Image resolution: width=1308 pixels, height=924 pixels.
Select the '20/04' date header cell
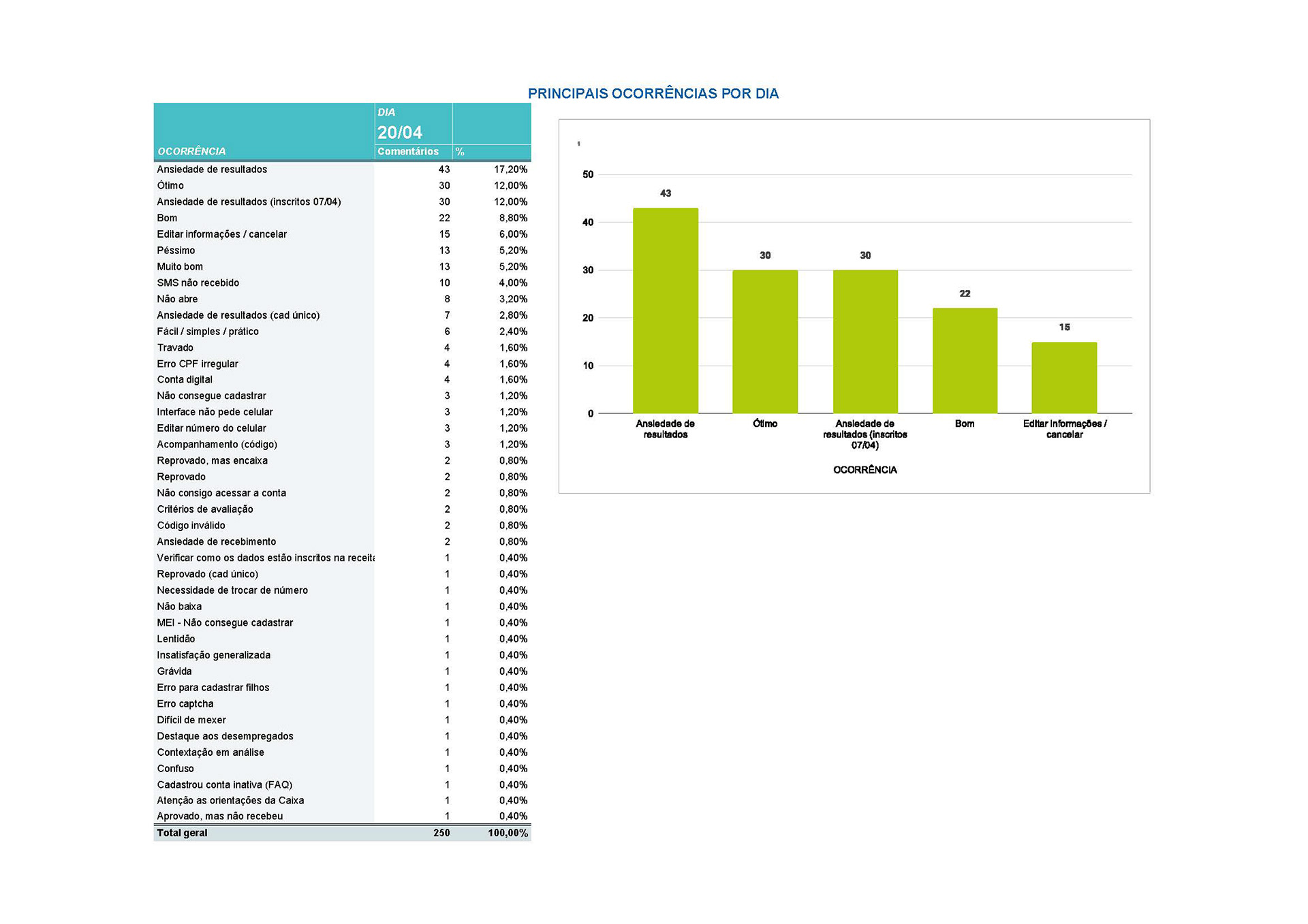pyautogui.click(x=400, y=132)
